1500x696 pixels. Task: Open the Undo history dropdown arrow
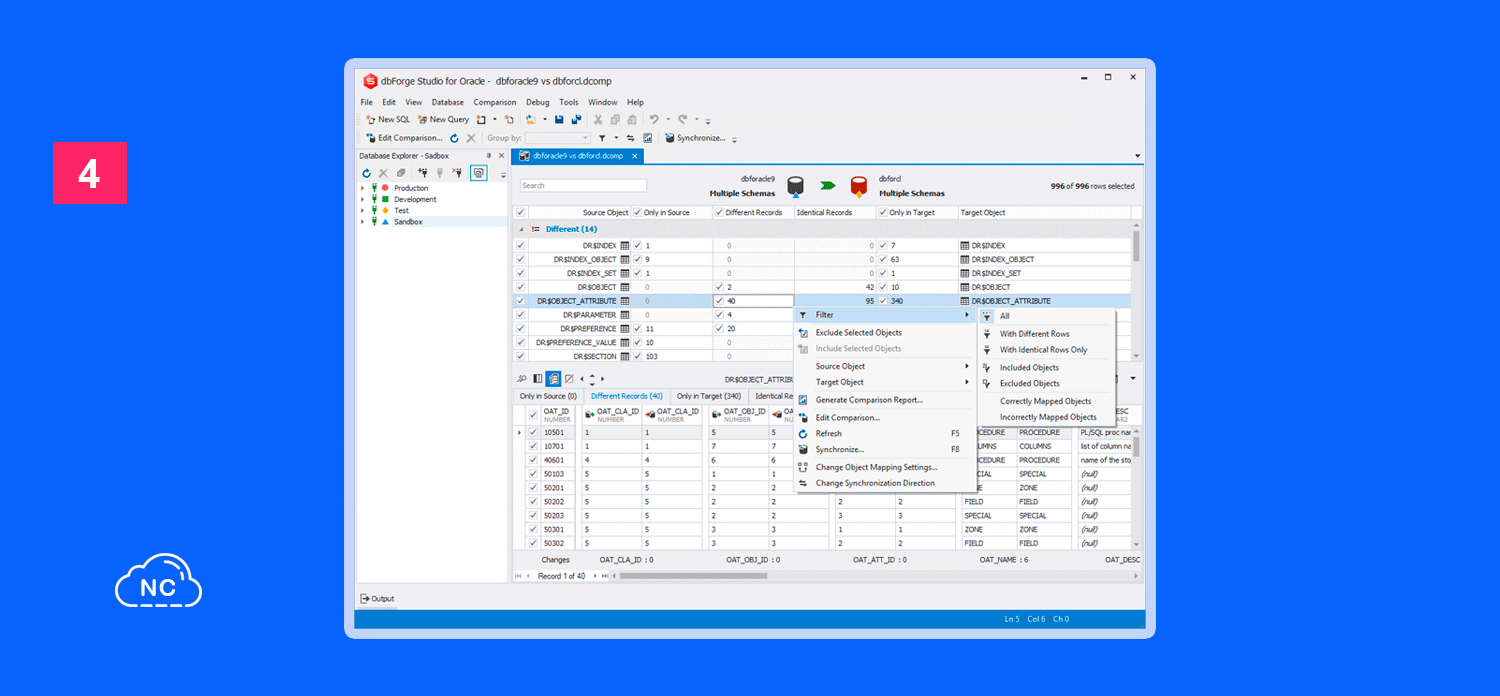pyautogui.click(x=668, y=119)
